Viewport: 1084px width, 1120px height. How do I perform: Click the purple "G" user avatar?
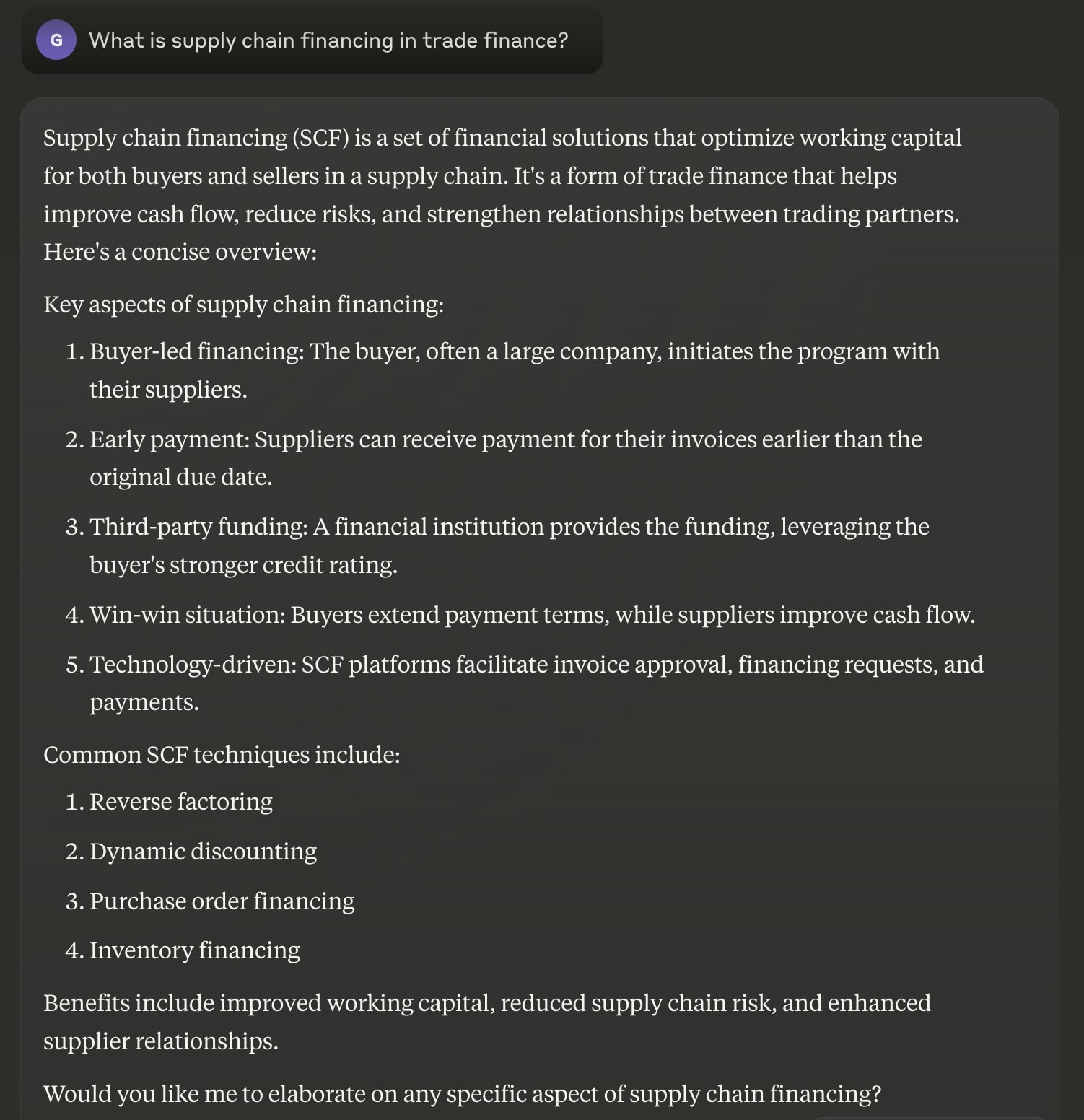[56, 40]
